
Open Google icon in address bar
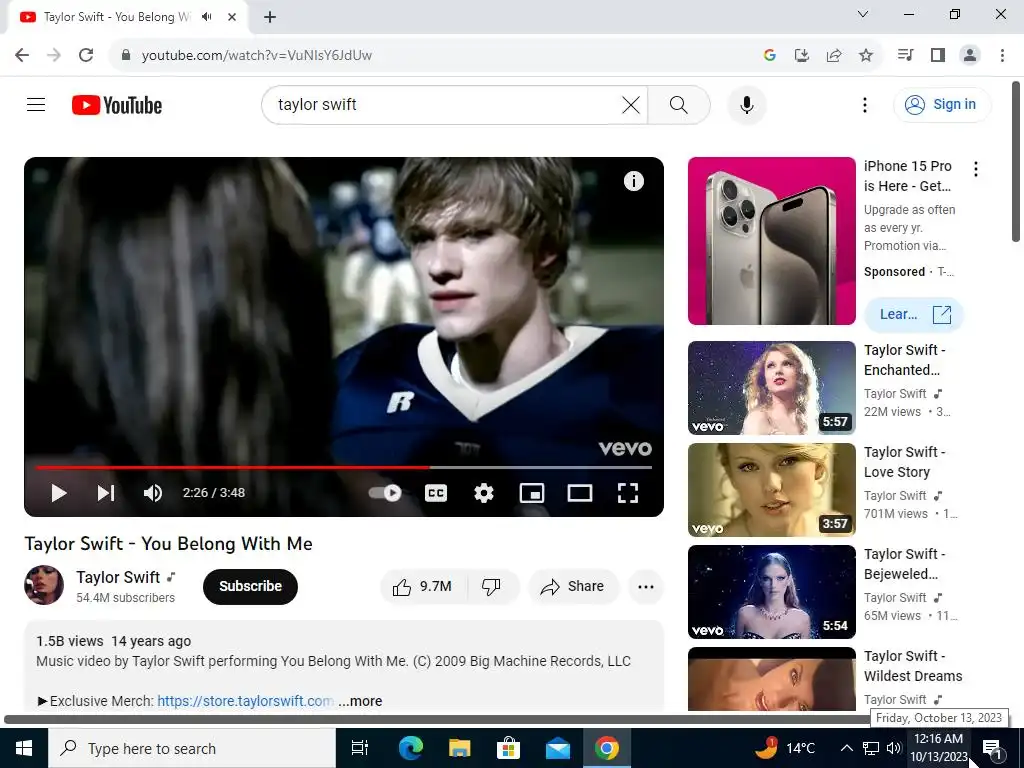[x=770, y=55]
